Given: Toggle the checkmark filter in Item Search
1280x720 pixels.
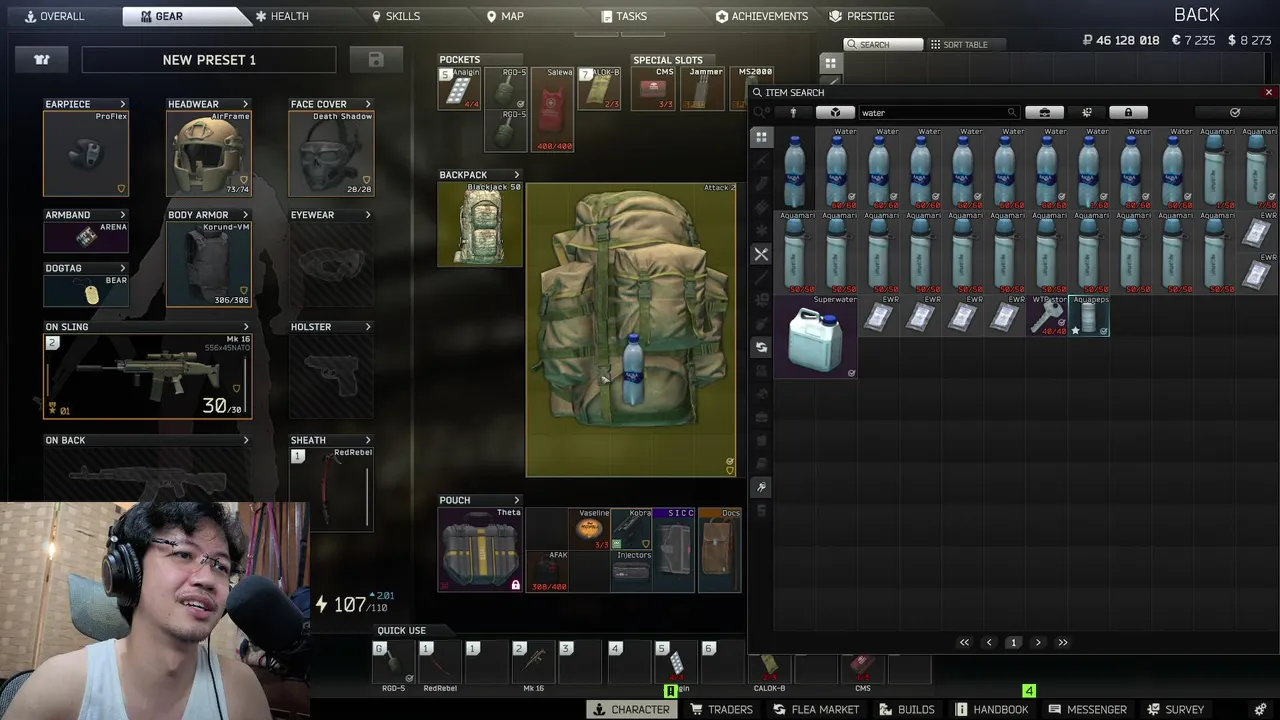Looking at the screenshot, I should point(1235,113).
